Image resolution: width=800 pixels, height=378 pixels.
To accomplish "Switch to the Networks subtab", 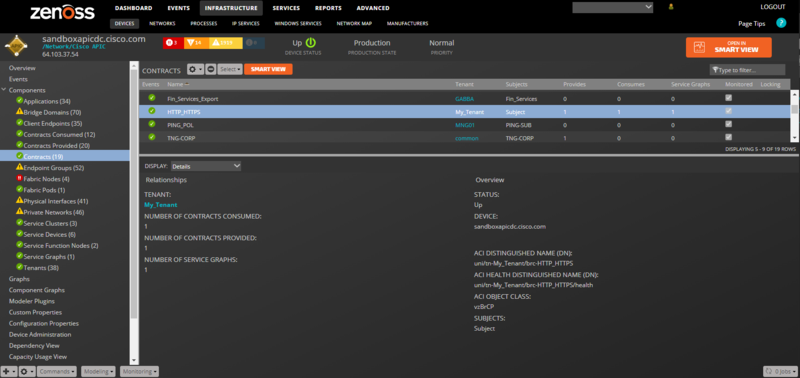I will [x=162, y=23].
